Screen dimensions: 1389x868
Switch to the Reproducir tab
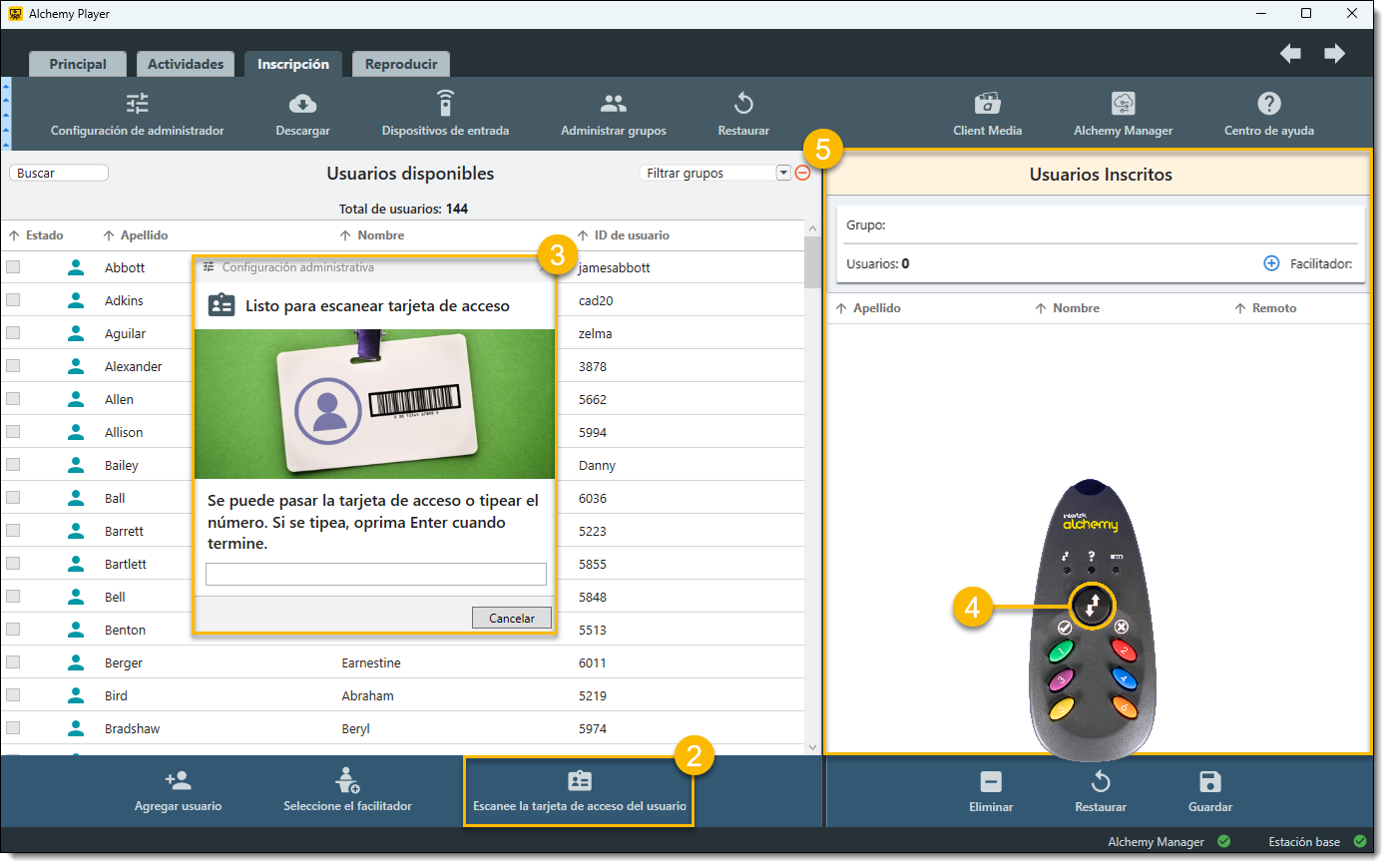(x=401, y=64)
